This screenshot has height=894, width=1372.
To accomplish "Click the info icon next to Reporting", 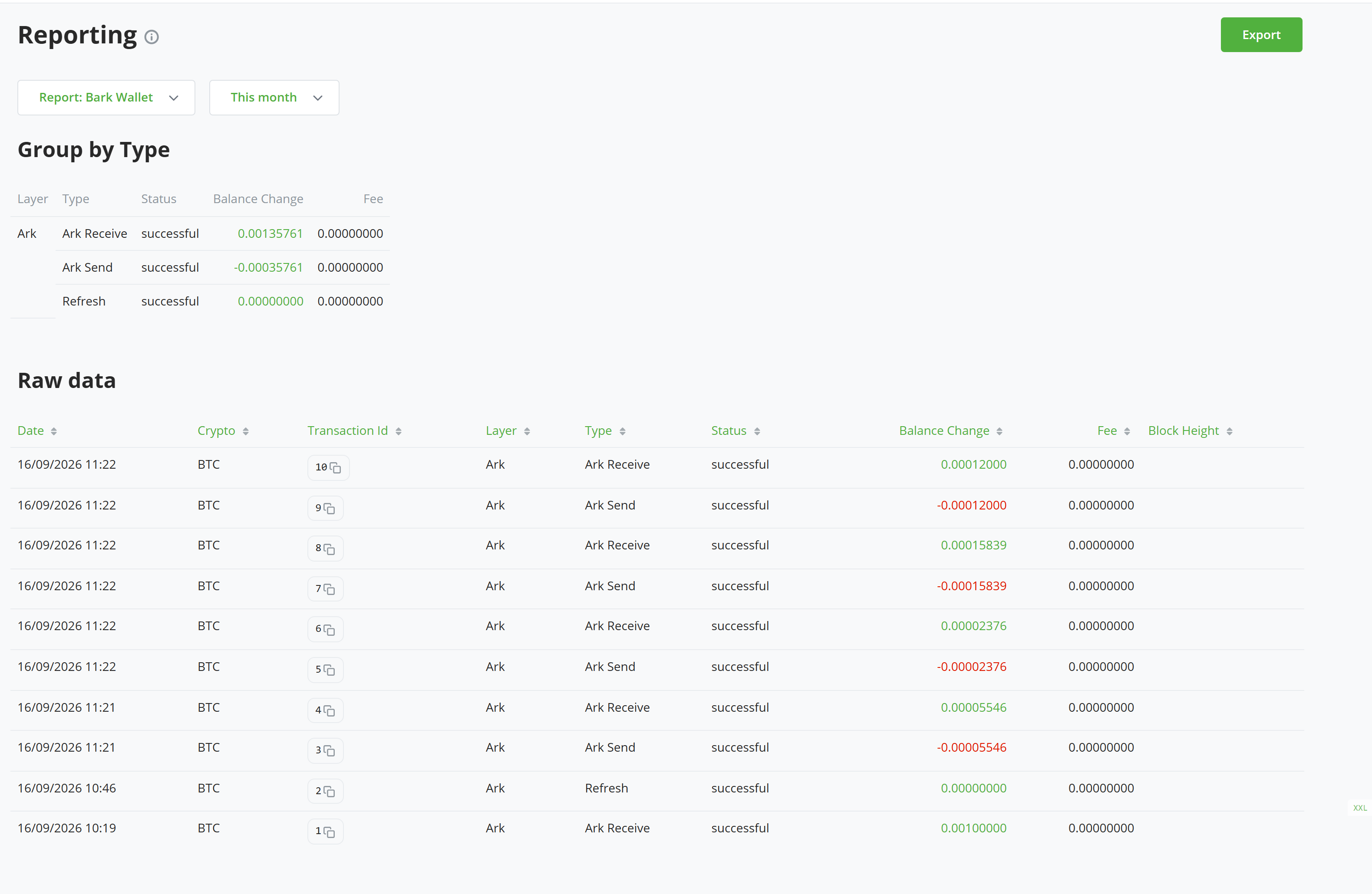I will pyautogui.click(x=152, y=37).
